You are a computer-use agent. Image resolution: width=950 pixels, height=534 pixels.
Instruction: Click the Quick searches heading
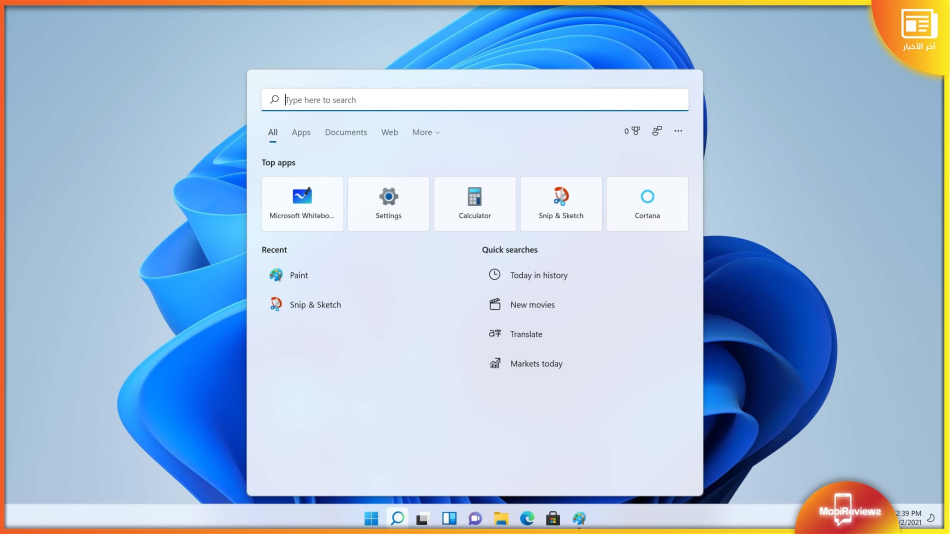click(510, 250)
